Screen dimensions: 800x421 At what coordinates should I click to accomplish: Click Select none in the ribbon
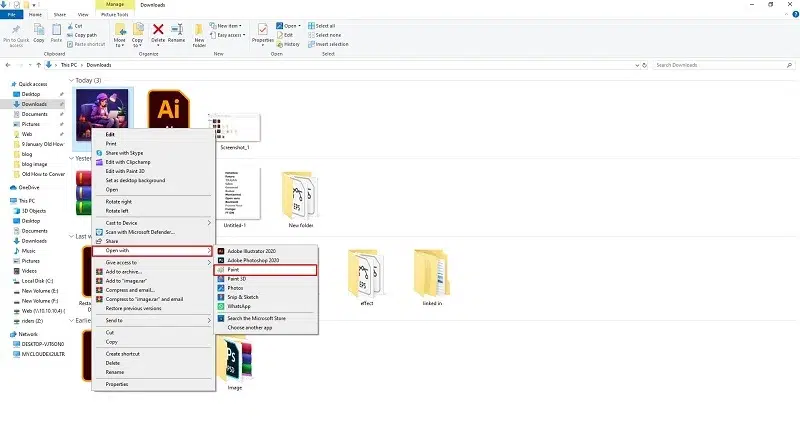(x=324, y=35)
